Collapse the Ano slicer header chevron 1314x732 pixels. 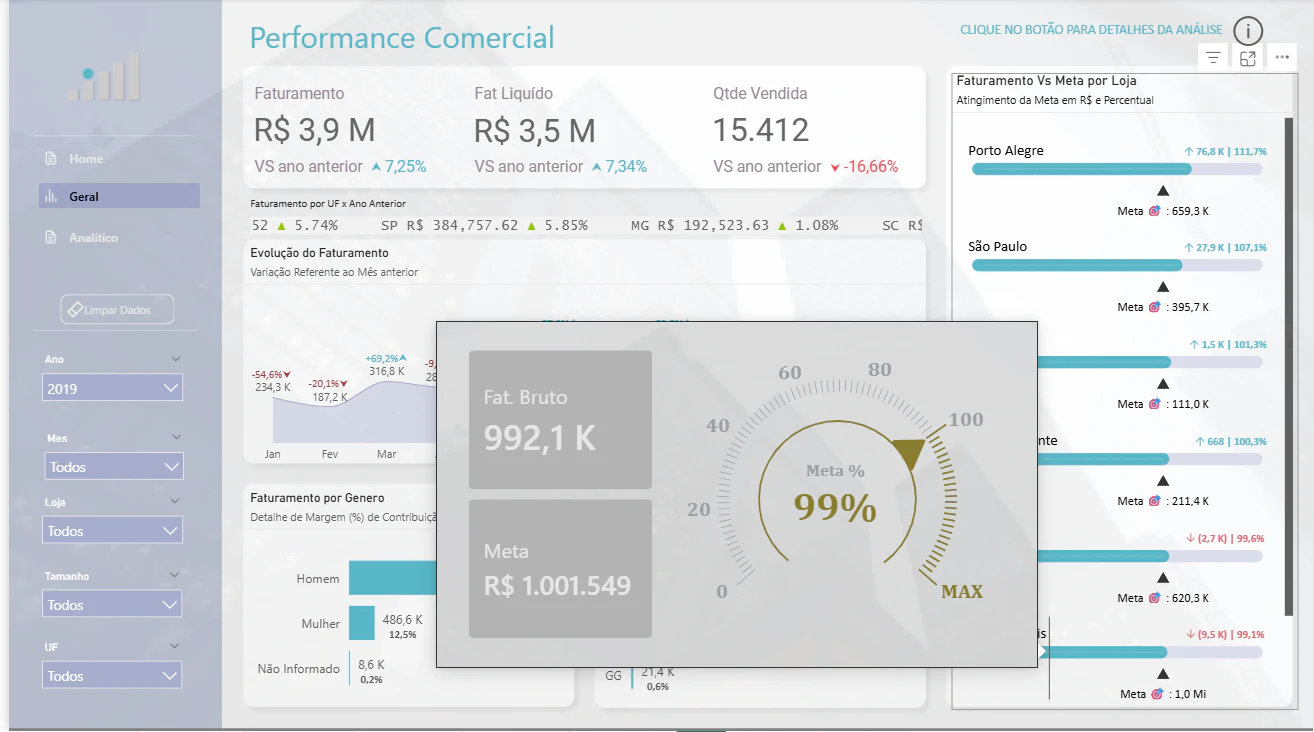176,359
